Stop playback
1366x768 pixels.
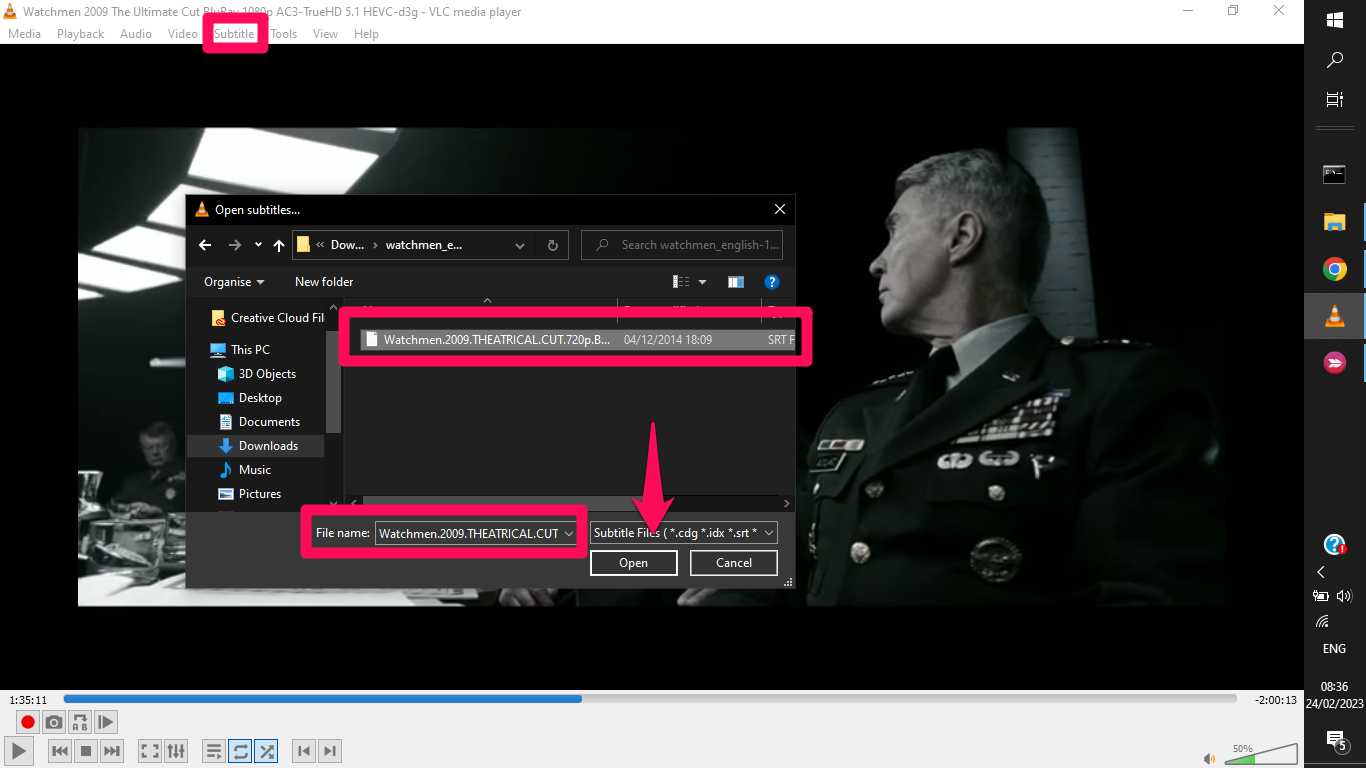86,751
